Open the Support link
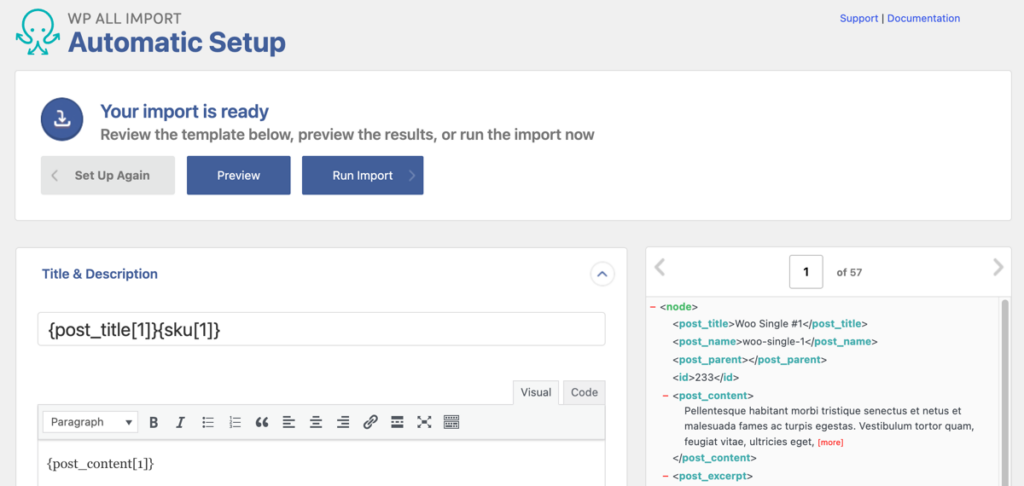The height and width of the screenshot is (486, 1024). coord(859,18)
